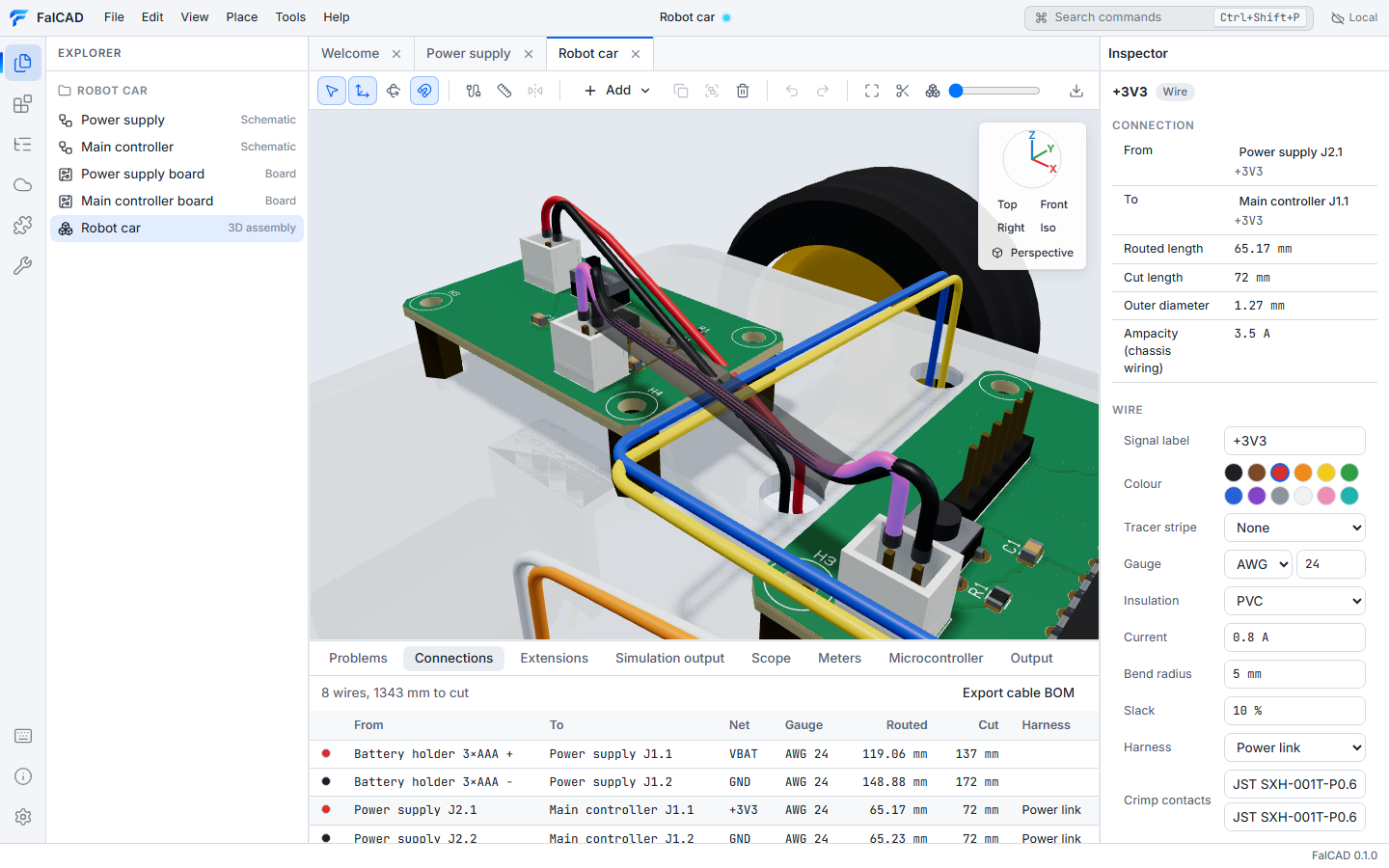Close the Welcome tab

point(396,54)
